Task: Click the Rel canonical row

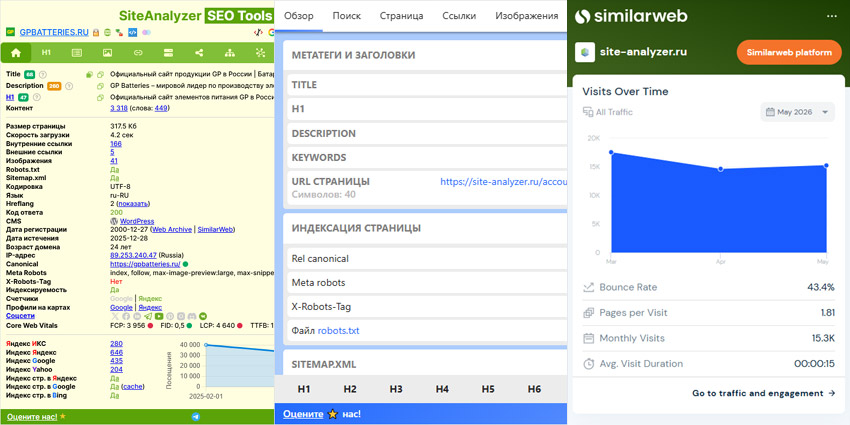Action: (x=427, y=259)
